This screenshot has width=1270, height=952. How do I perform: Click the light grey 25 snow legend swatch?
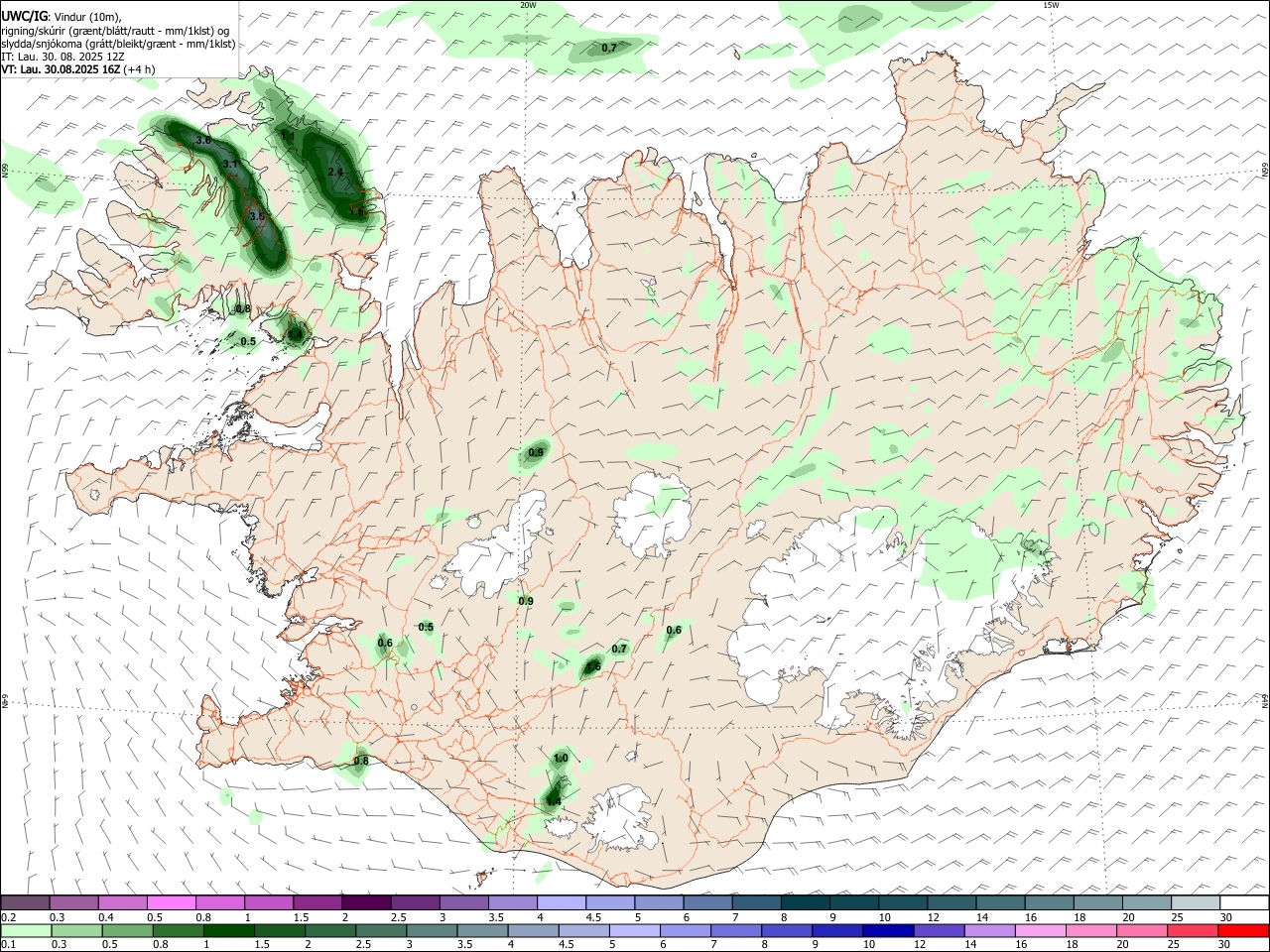tap(1195, 903)
